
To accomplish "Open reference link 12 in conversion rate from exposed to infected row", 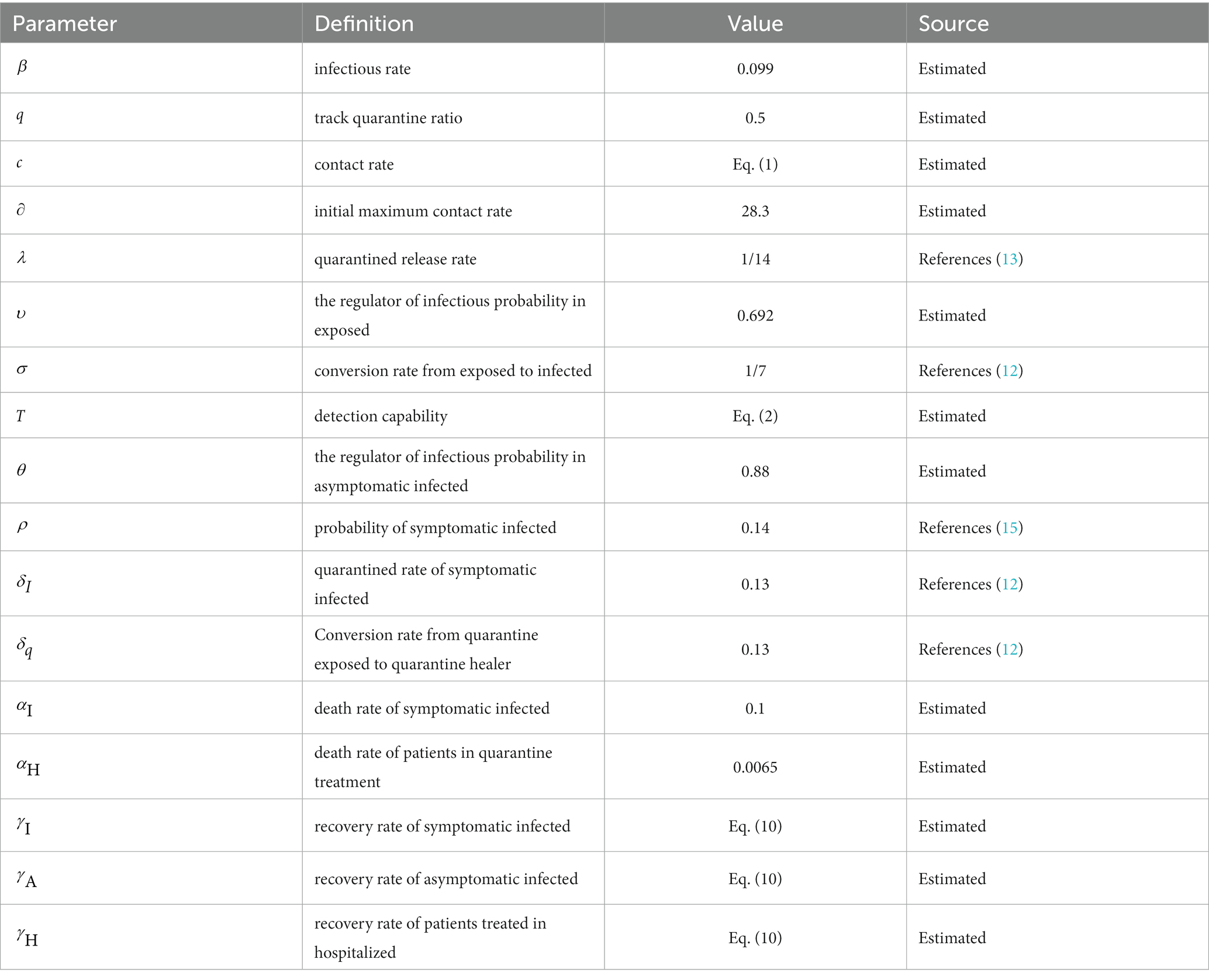I will (1010, 371).
